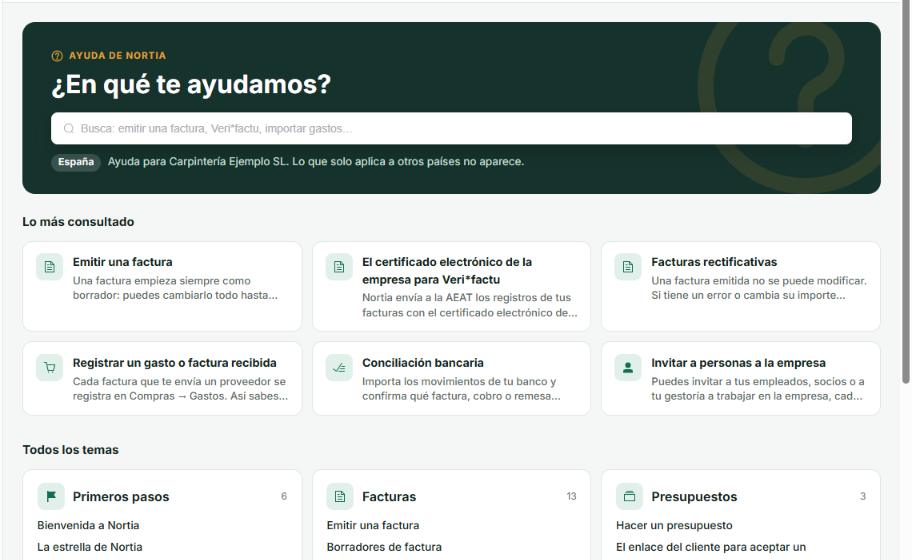Click the document icon of Emitir una factura card
Viewport: 912px width, 560px height.
click(x=49, y=267)
